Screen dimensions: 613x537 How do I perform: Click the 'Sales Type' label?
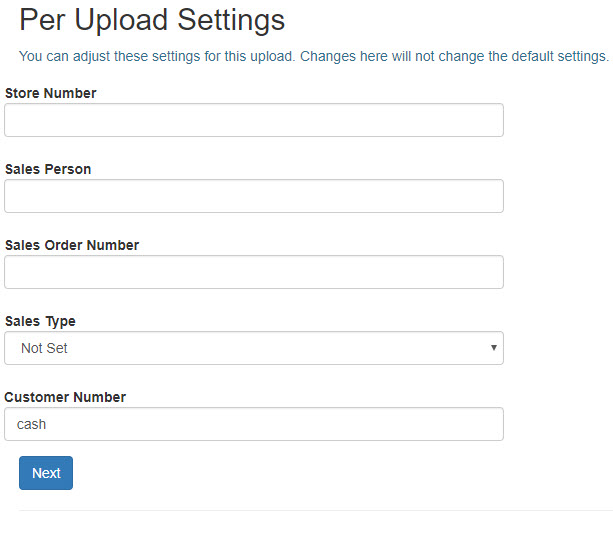tap(40, 321)
